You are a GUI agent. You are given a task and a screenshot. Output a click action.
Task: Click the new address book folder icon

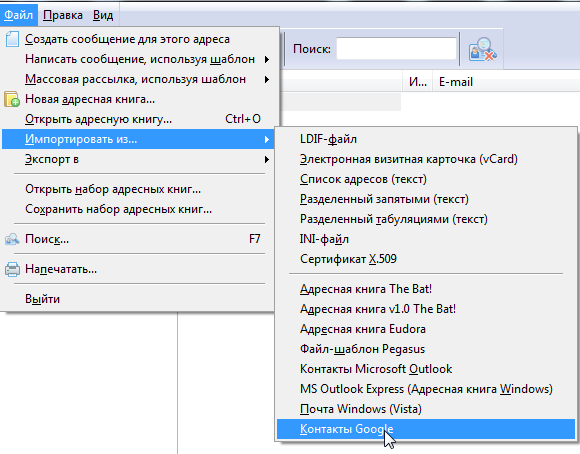12,99
